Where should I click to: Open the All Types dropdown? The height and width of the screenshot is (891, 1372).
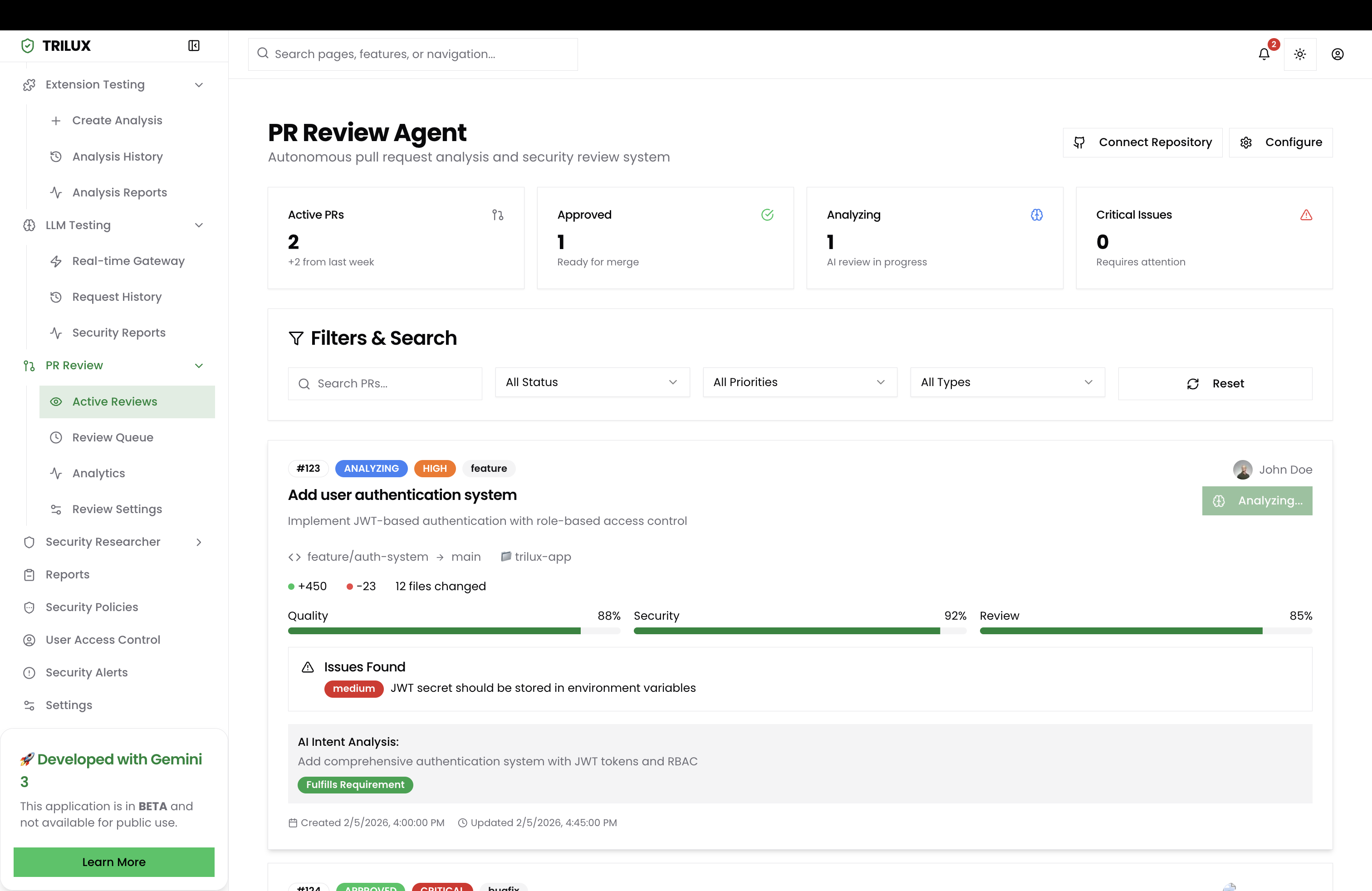tap(1007, 382)
